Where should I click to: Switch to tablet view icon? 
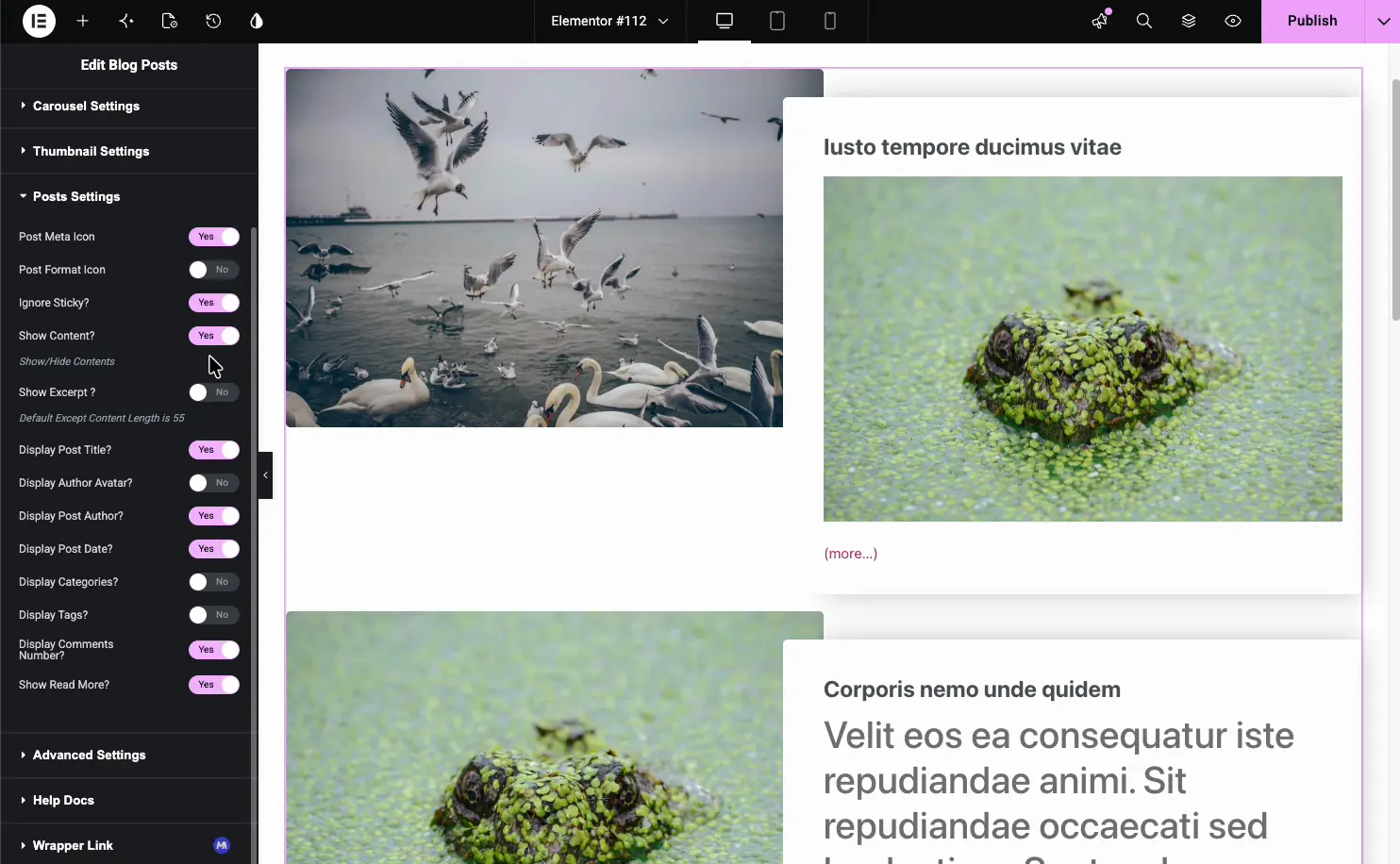[777, 21]
